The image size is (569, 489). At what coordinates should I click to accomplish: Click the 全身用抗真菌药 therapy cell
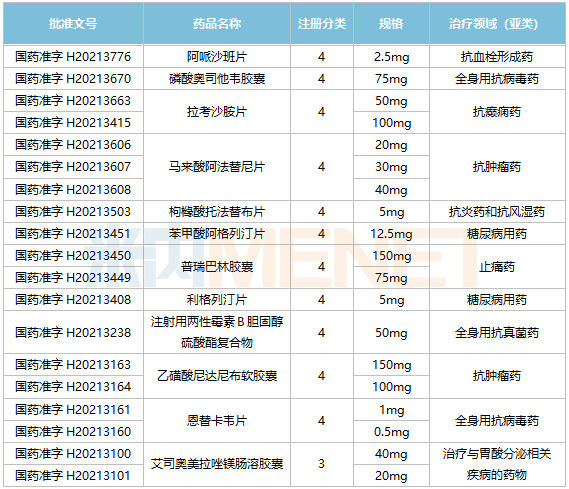[x=497, y=333]
